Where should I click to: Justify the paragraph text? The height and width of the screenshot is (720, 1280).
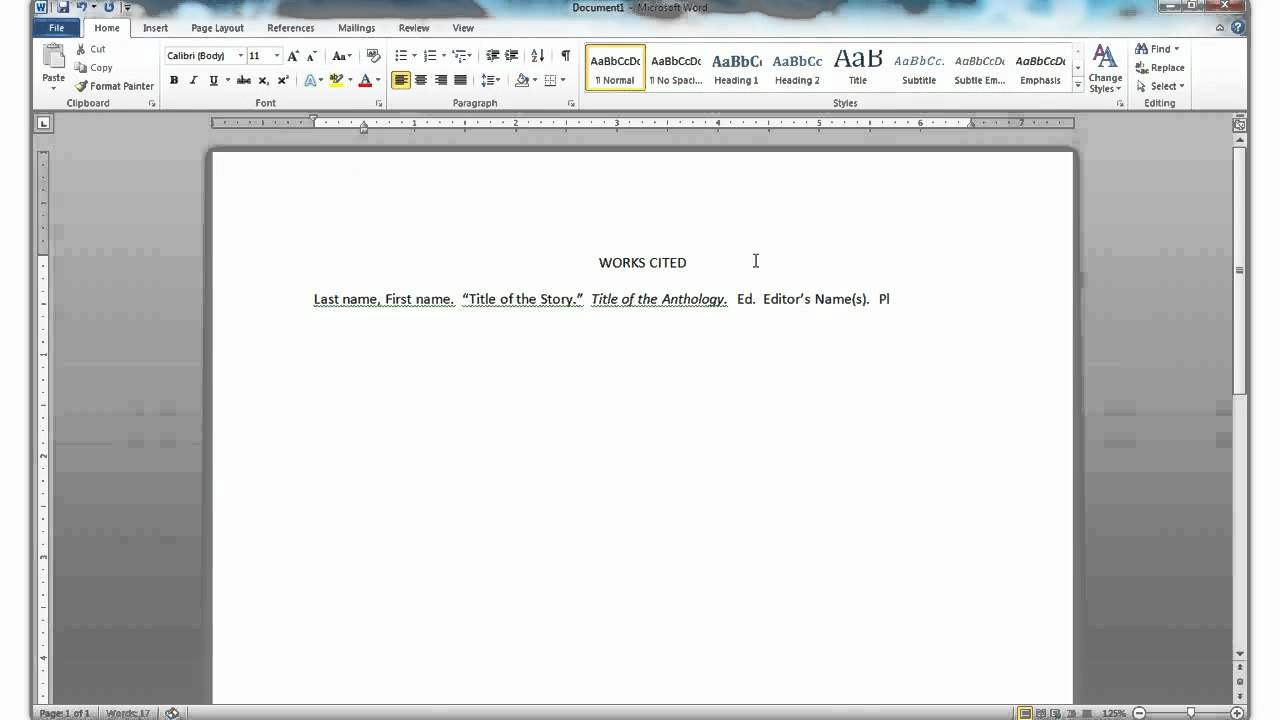[x=461, y=80]
